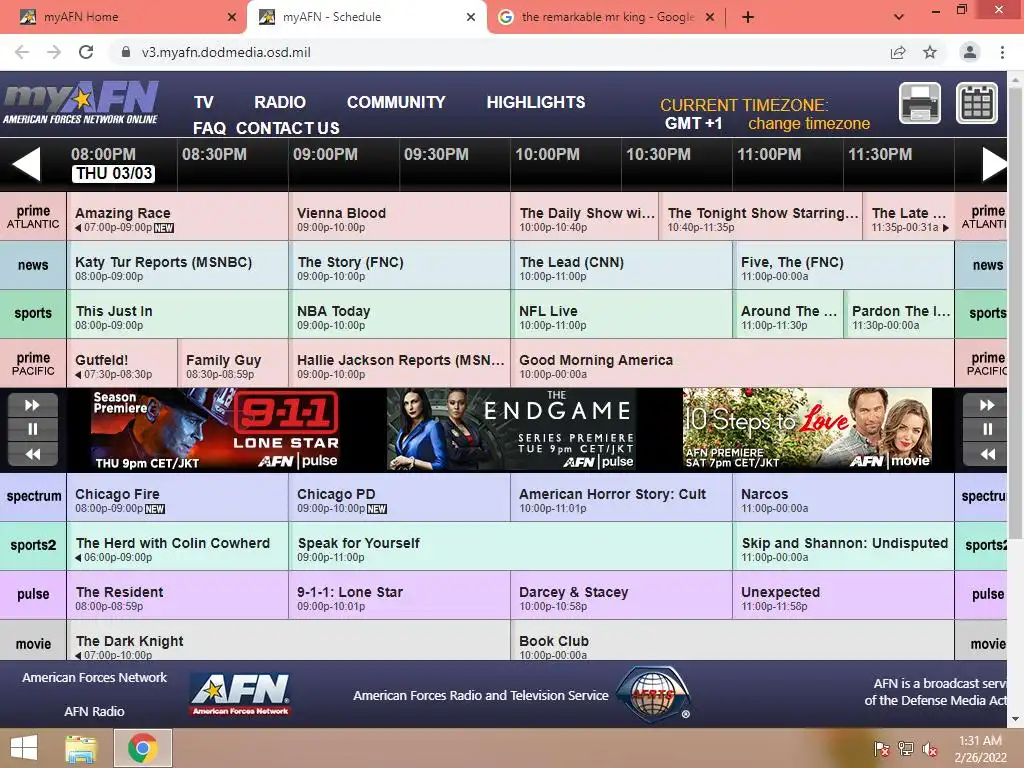Open the RADIO menu
The height and width of the screenshot is (768, 1024).
pos(280,103)
